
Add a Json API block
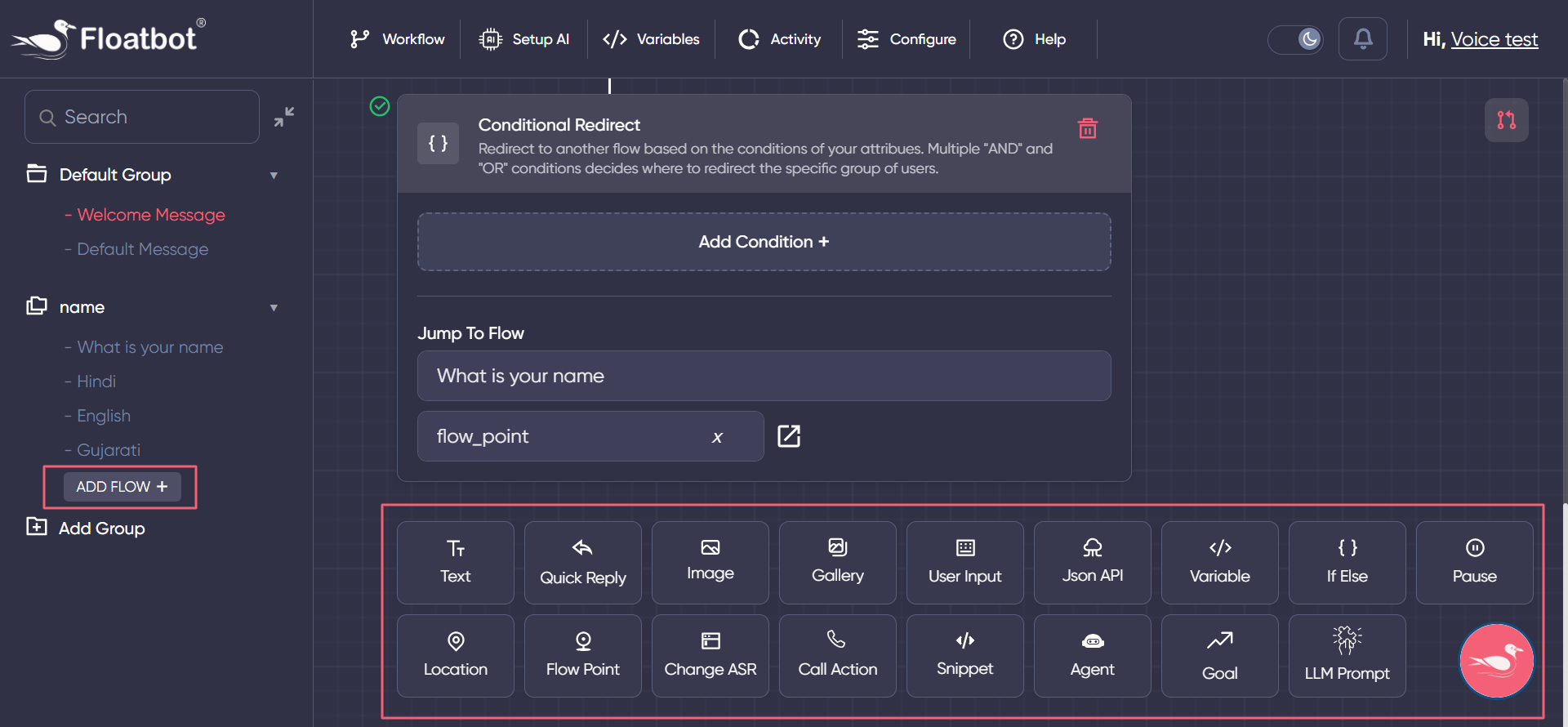(1093, 563)
